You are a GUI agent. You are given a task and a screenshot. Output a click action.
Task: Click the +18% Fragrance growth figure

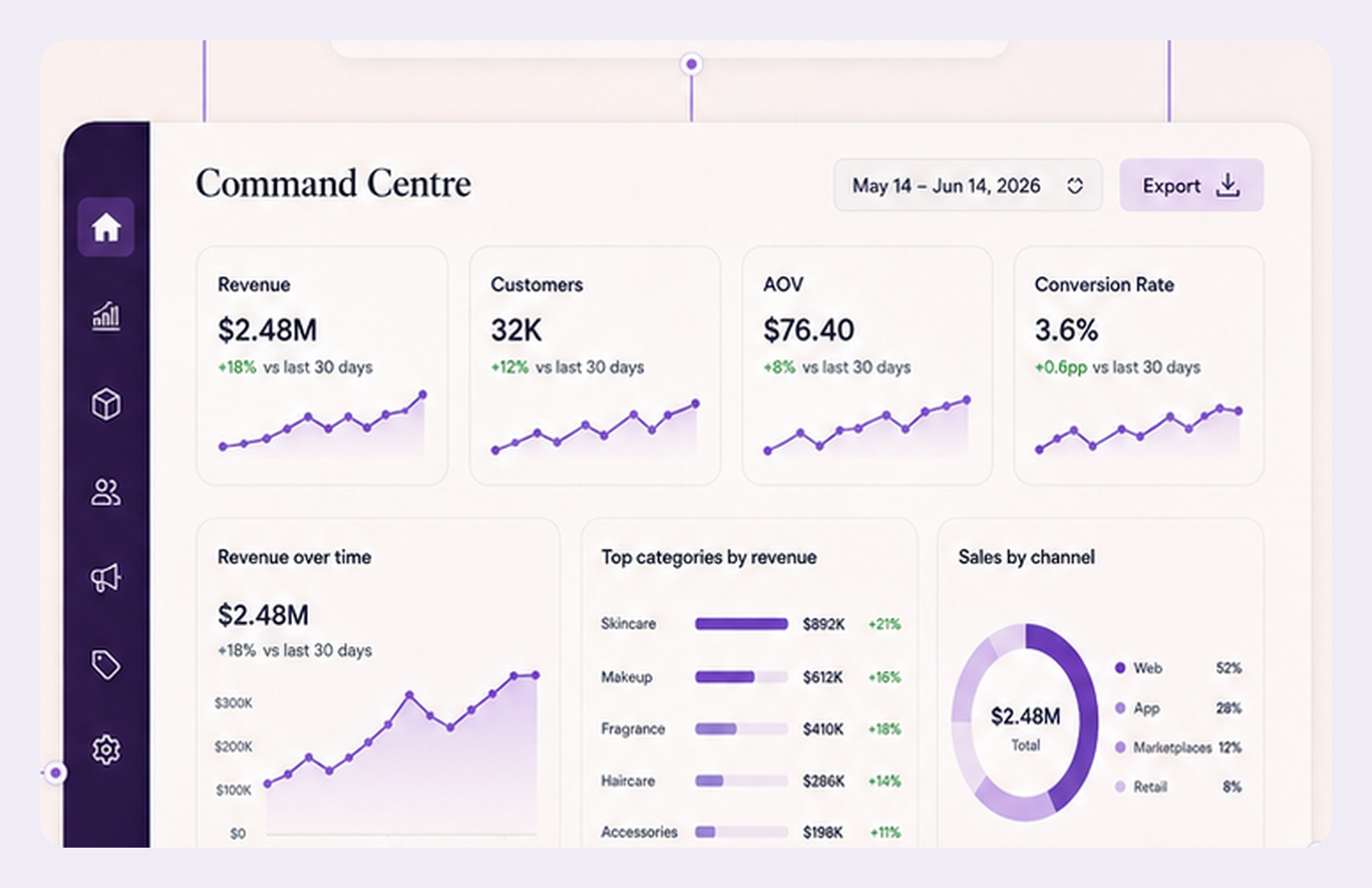coord(885,729)
